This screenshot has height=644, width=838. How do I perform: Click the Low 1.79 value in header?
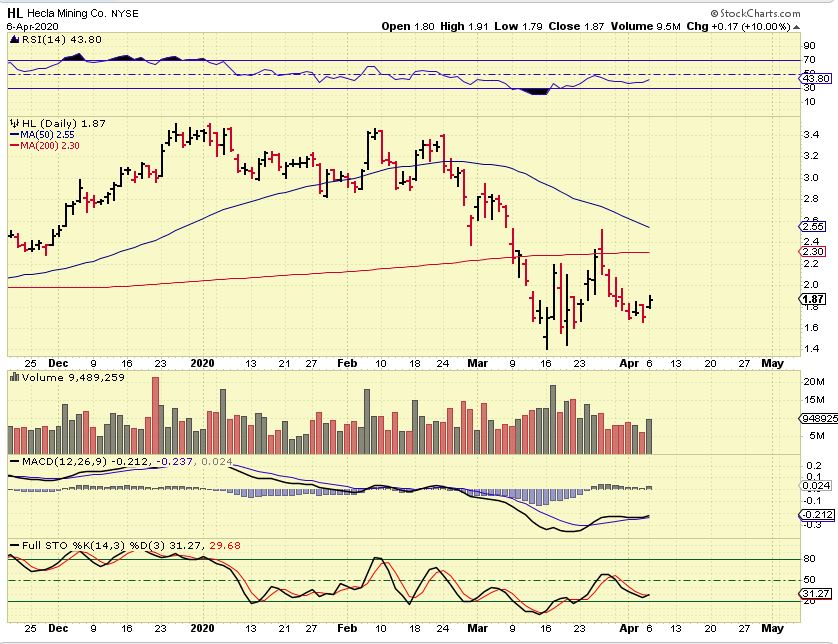tap(518, 26)
